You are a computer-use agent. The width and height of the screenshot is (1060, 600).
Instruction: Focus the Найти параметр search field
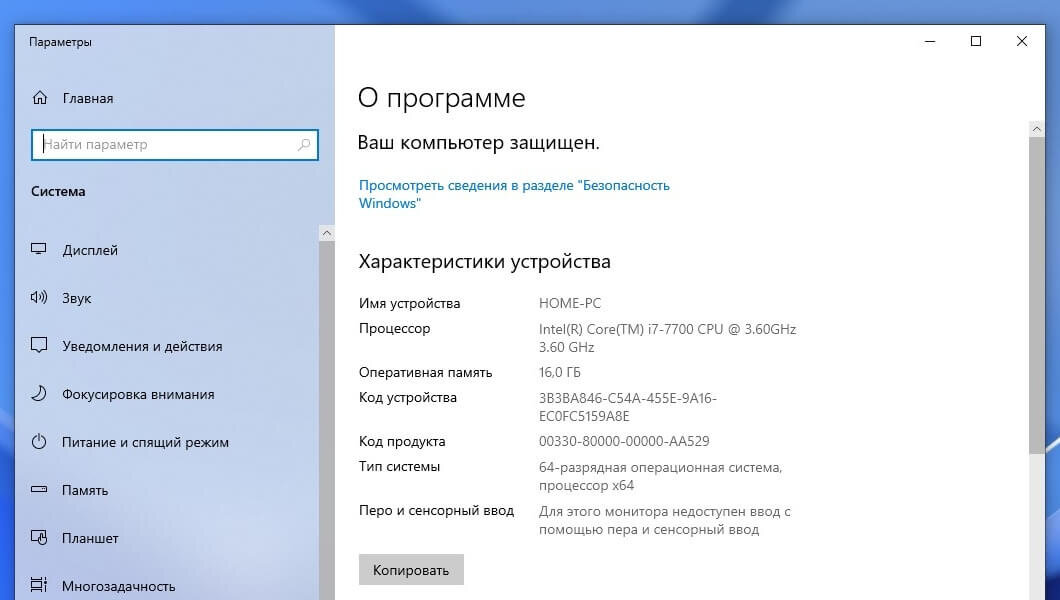coord(174,145)
